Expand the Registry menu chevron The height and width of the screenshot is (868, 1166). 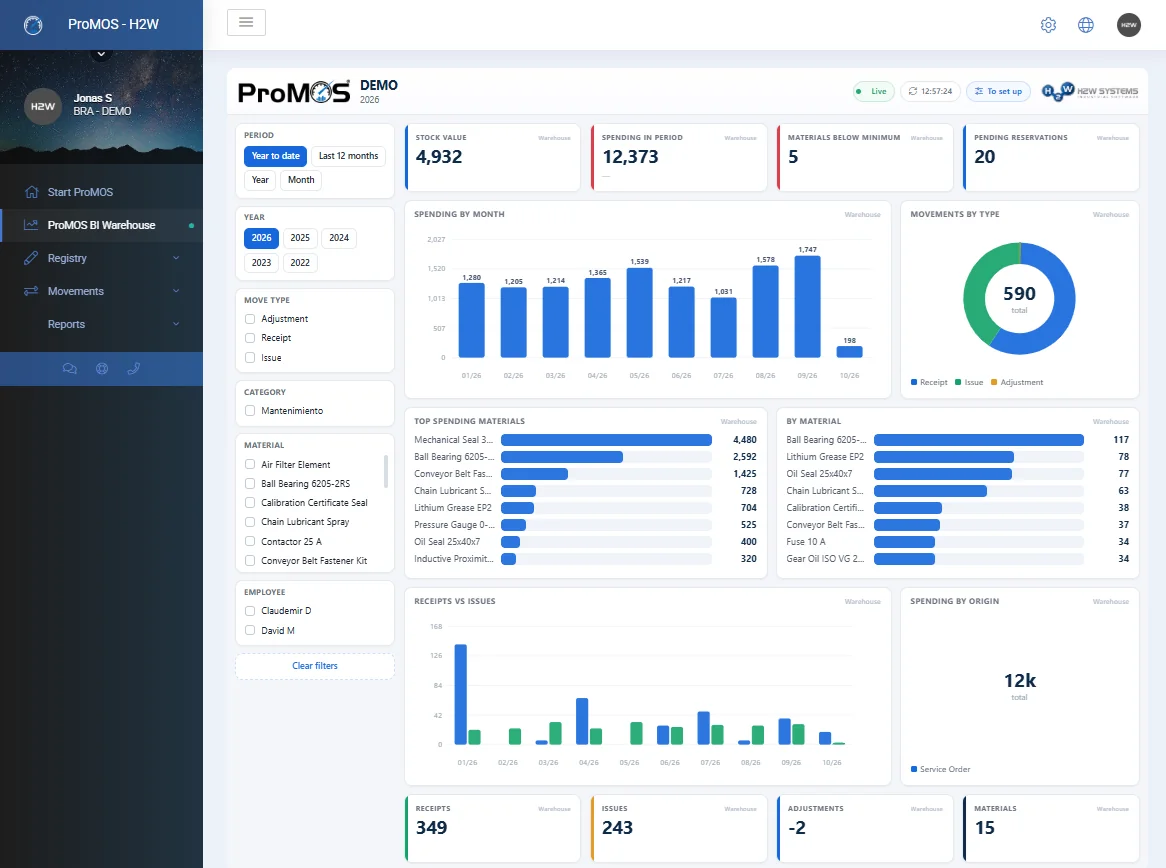[176, 258]
